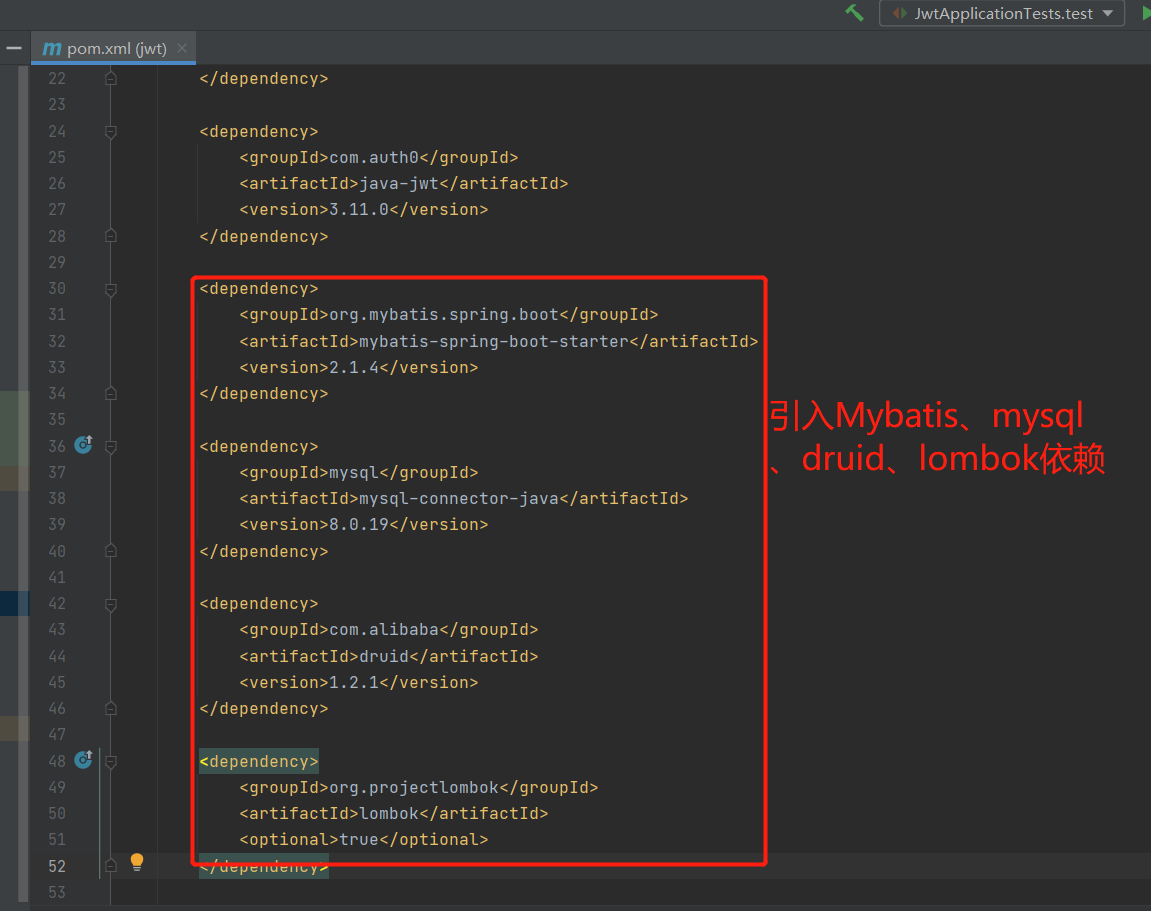Click the mysql-connector-java artifactId text
This screenshot has height=911, width=1151.
(459, 498)
